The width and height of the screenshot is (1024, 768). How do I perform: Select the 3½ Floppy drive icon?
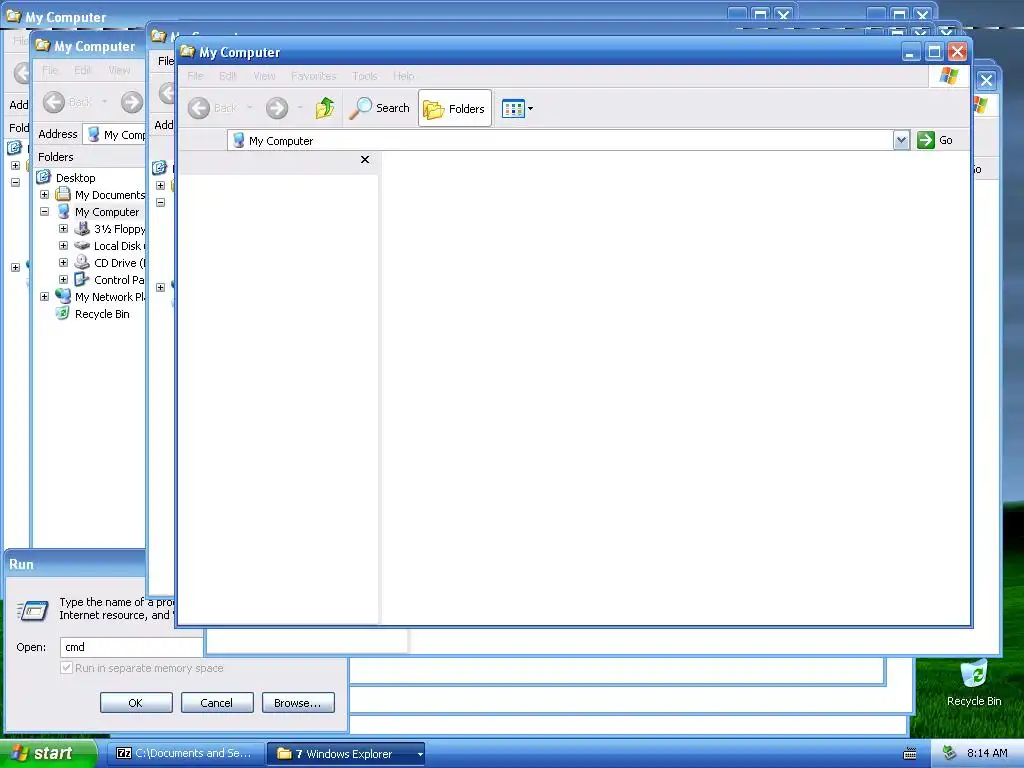(82, 228)
